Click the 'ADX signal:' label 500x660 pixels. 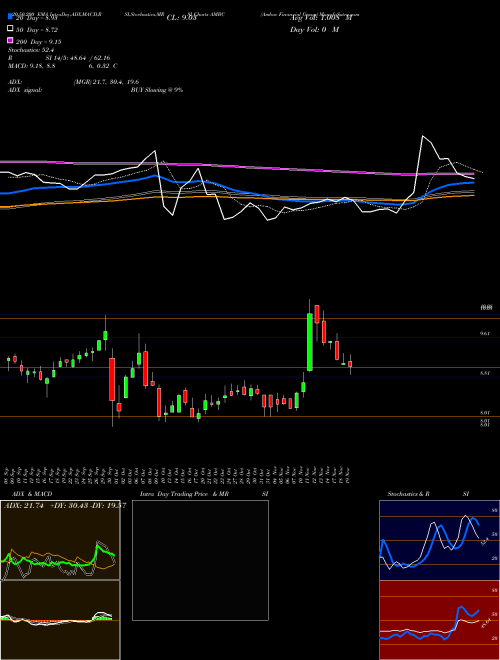click(x=25, y=90)
